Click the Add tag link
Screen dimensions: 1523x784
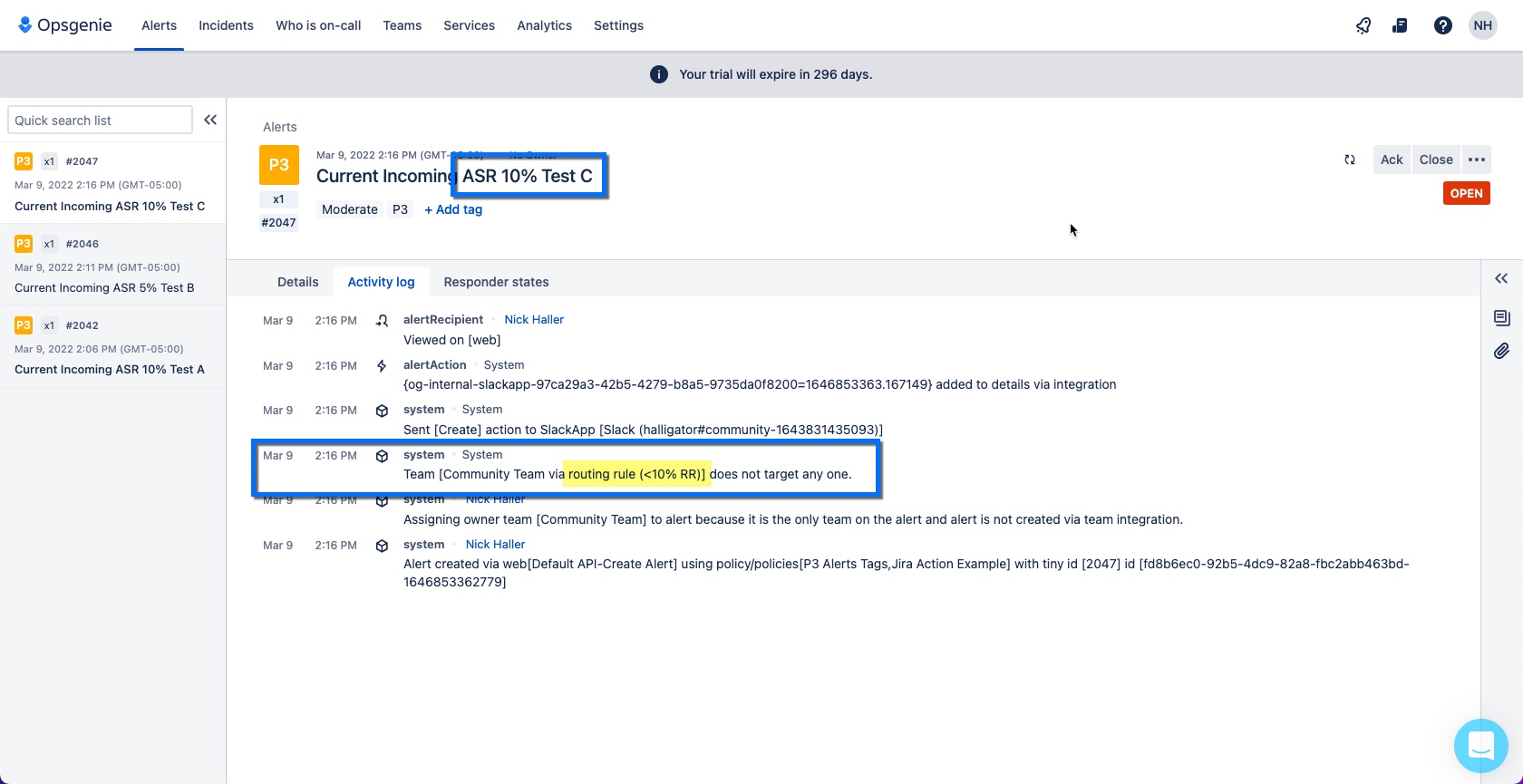tap(453, 209)
